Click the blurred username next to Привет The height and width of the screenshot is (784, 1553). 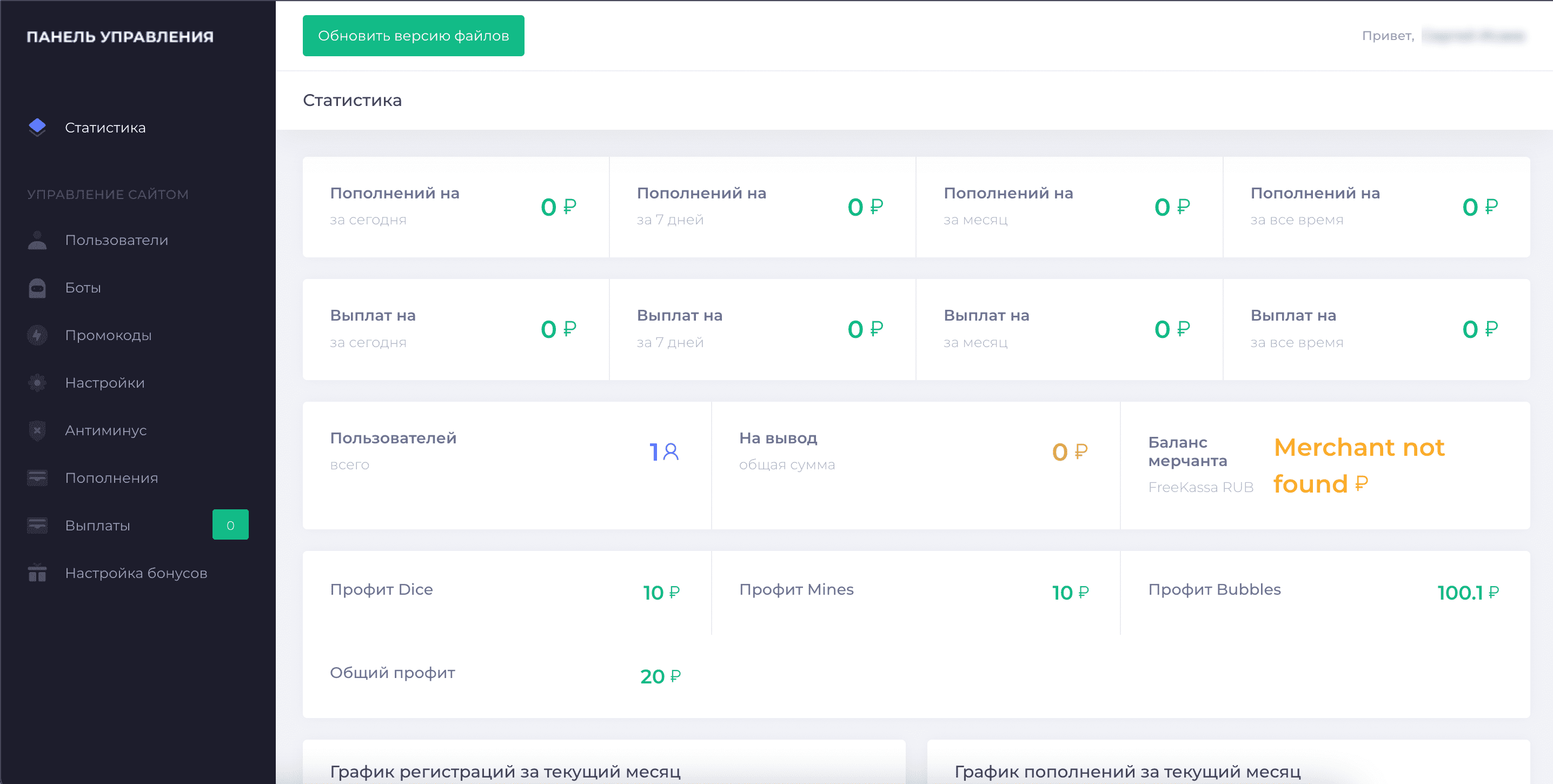(1474, 36)
